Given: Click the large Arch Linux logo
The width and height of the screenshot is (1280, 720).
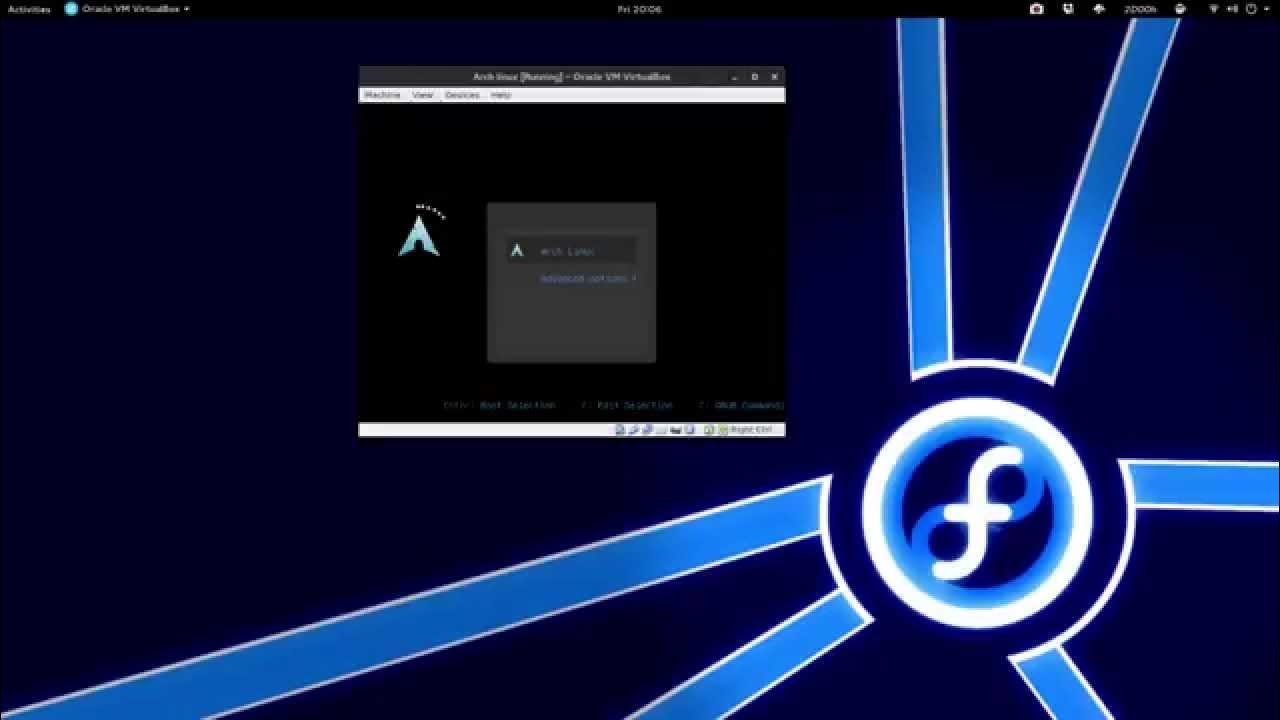Looking at the screenshot, I should click(420, 232).
